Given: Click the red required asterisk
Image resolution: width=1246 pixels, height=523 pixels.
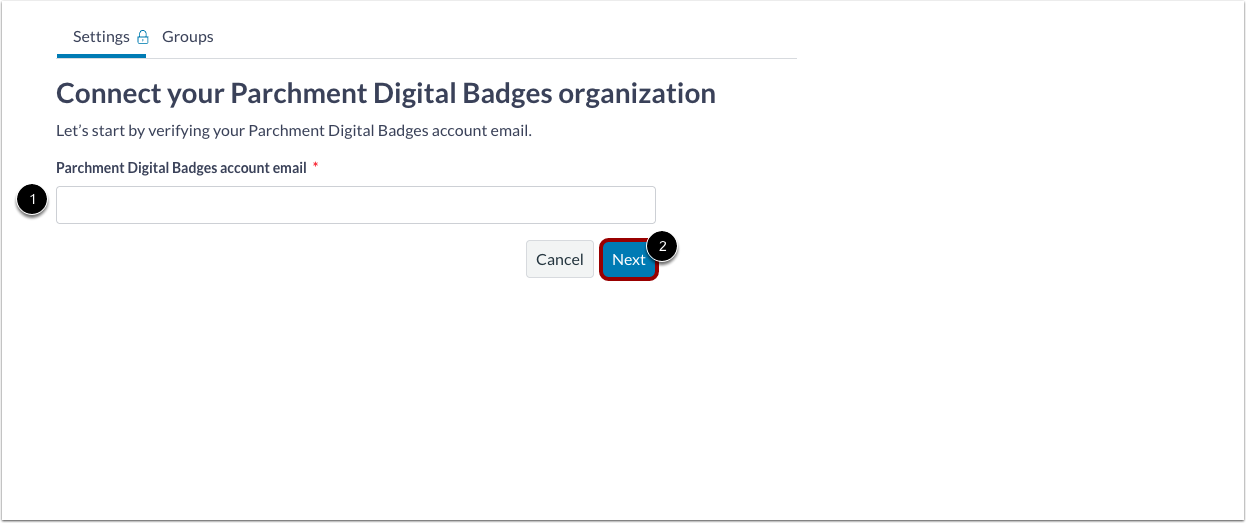Looking at the screenshot, I should (316, 167).
